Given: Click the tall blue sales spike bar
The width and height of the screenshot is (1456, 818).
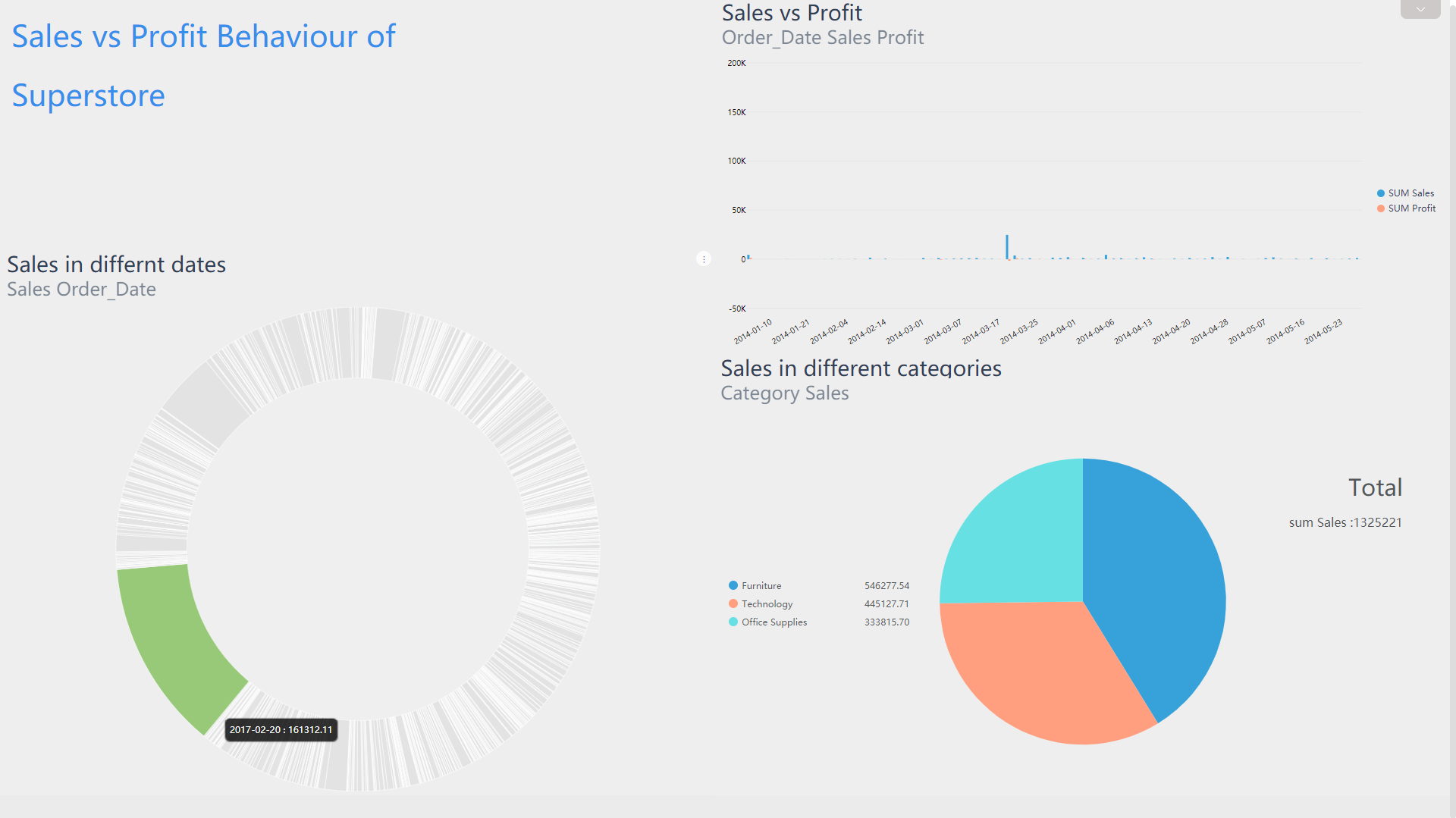Looking at the screenshot, I should (x=1007, y=247).
